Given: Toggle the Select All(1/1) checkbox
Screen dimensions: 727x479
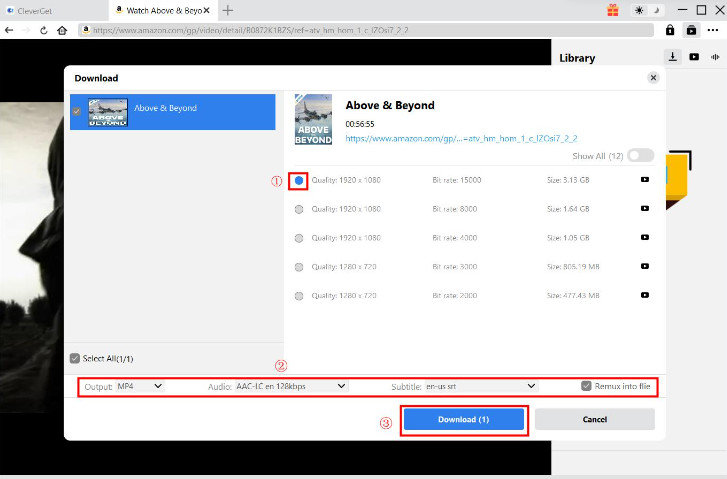Looking at the screenshot, I should 75,358.
